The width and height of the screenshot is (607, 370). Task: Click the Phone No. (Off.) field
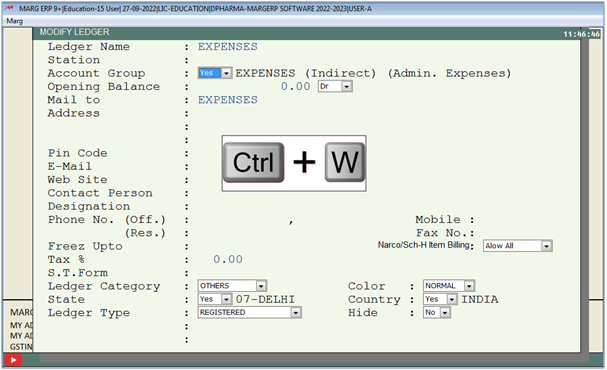(x=242, y=220)
